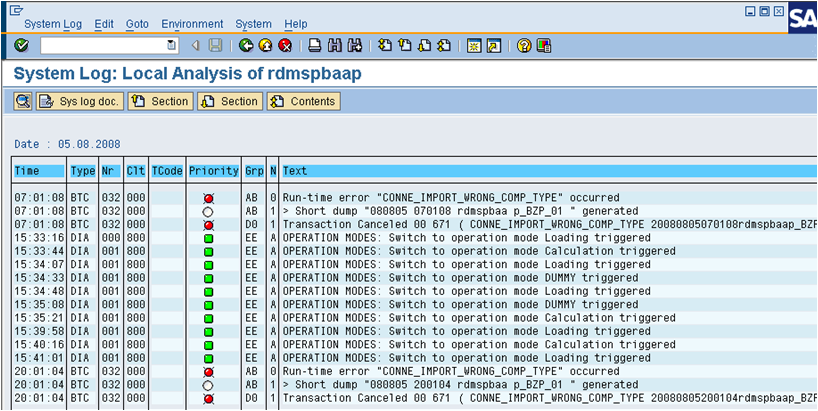Open the command field history dropdown
This screenshot has width=818, height=411.
[171, 46]
